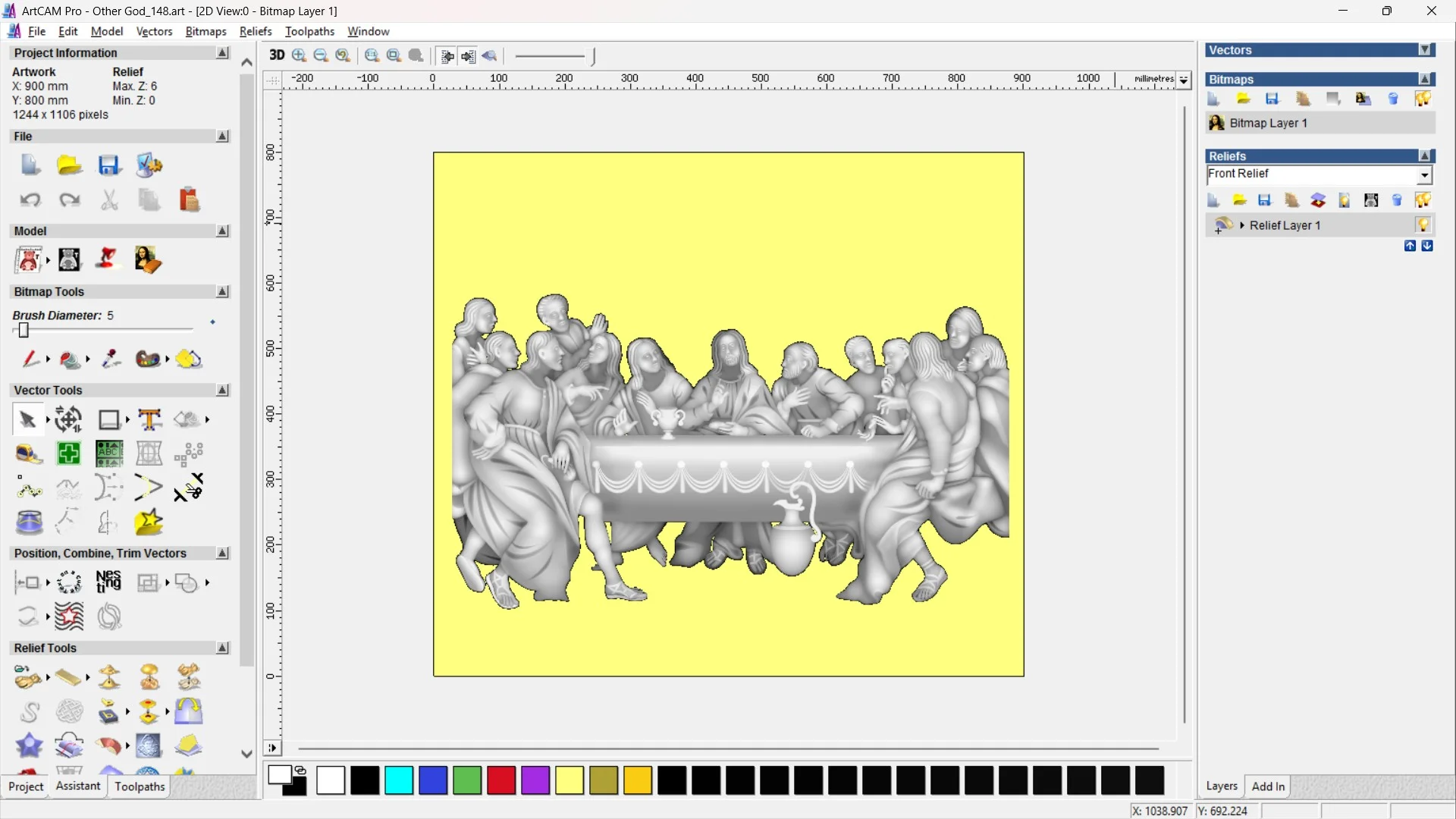Open the Reliefs menu

tap(256, 31)
